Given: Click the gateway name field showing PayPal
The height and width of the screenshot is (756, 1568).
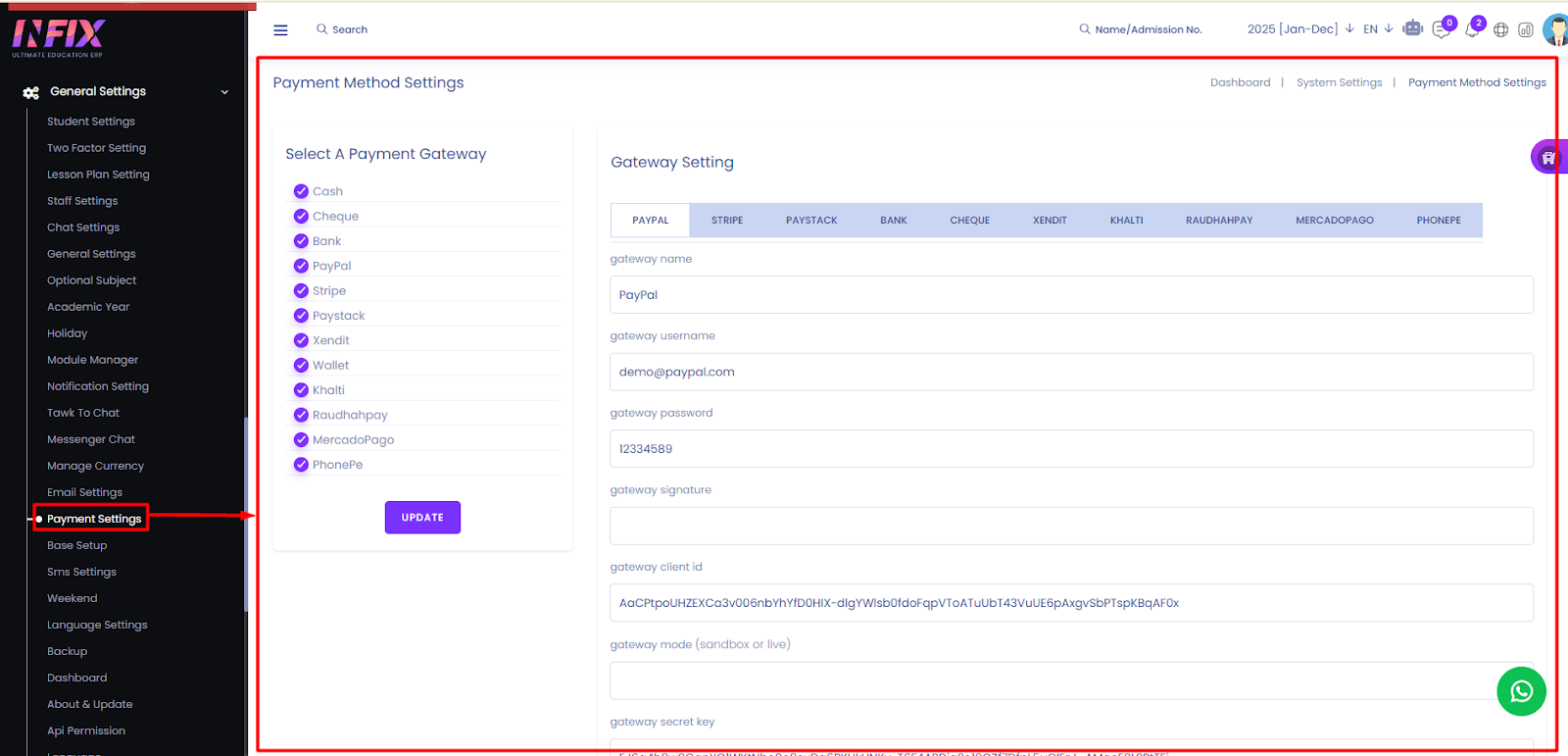Looking at the screenshot, I should tap(1071, 295).
